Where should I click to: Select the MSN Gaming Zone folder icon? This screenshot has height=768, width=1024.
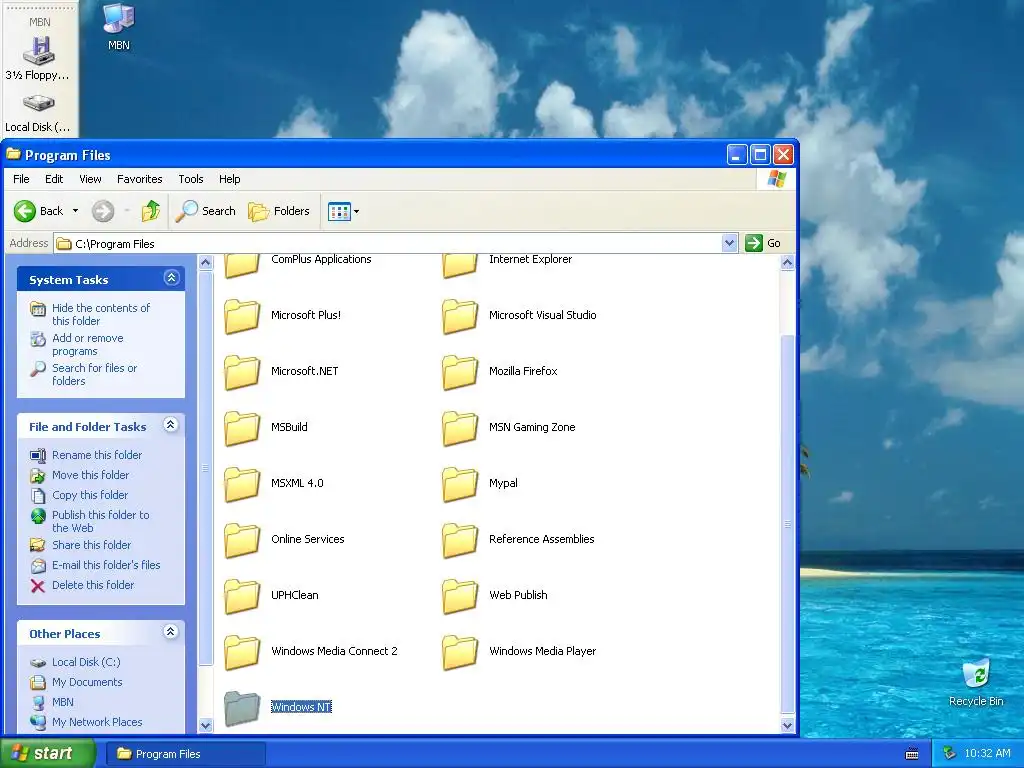460,428
